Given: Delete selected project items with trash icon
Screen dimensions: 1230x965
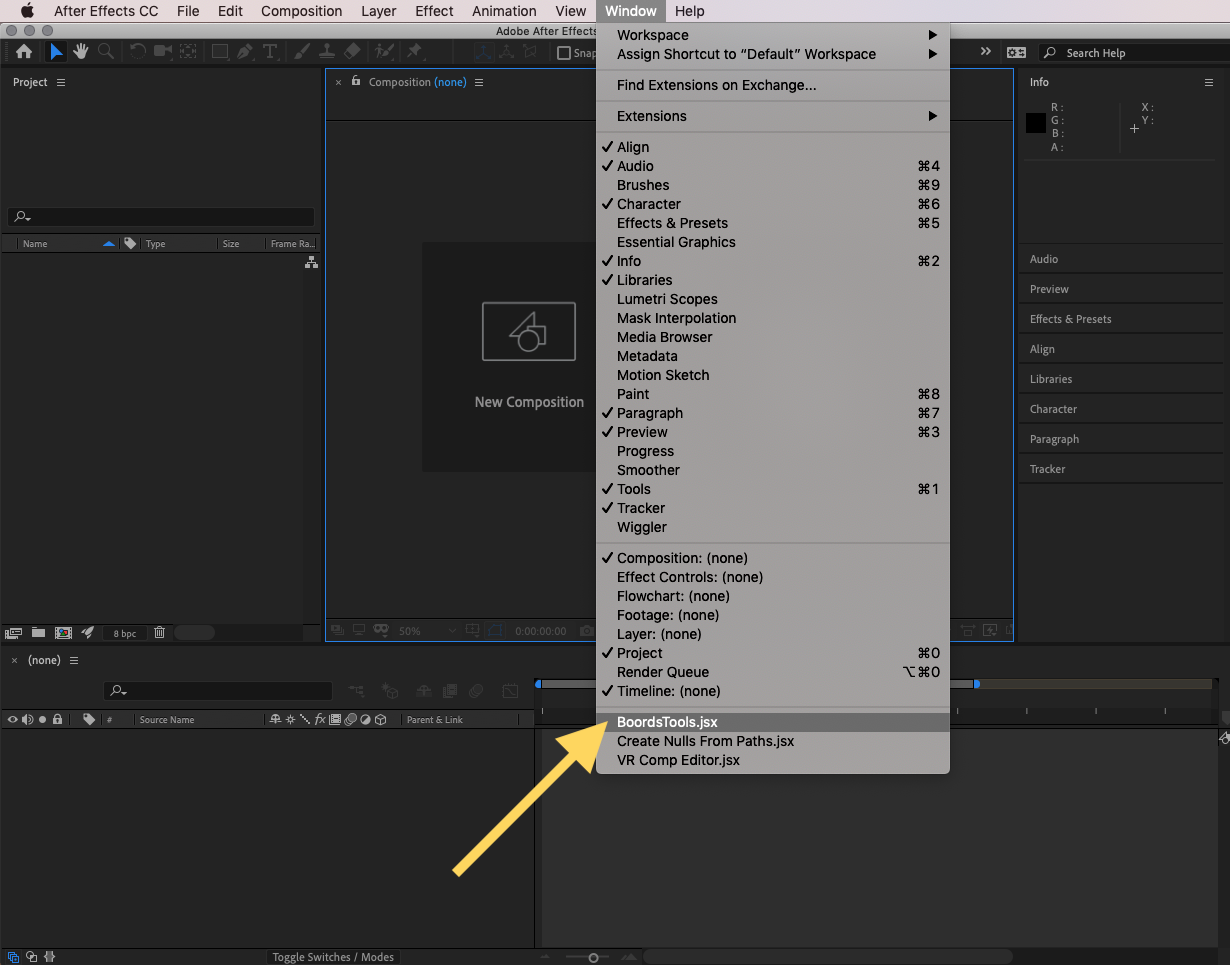Looking at the screenshot, I should pyautogui.click(x=159, y=632).
